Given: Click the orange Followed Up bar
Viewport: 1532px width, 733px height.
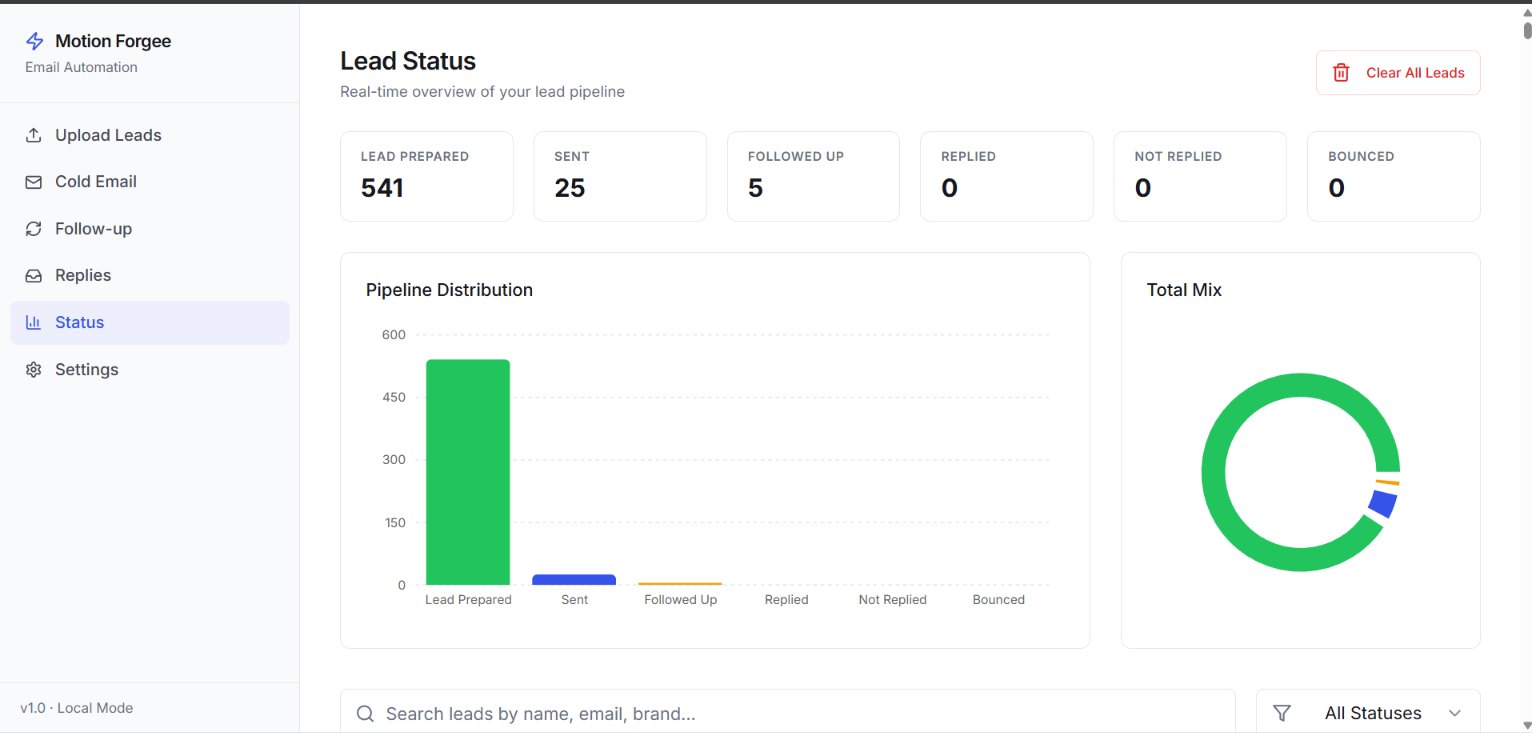Looking at the screenshot, I should coord(680,584).
